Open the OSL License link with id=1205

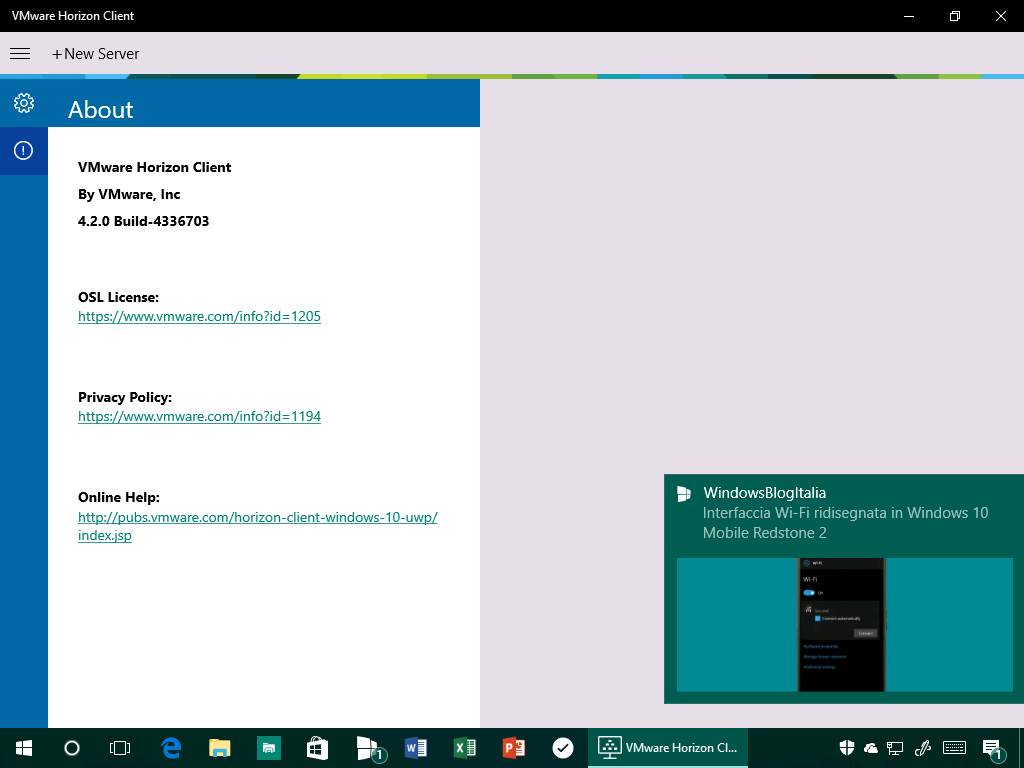point(199,317)
